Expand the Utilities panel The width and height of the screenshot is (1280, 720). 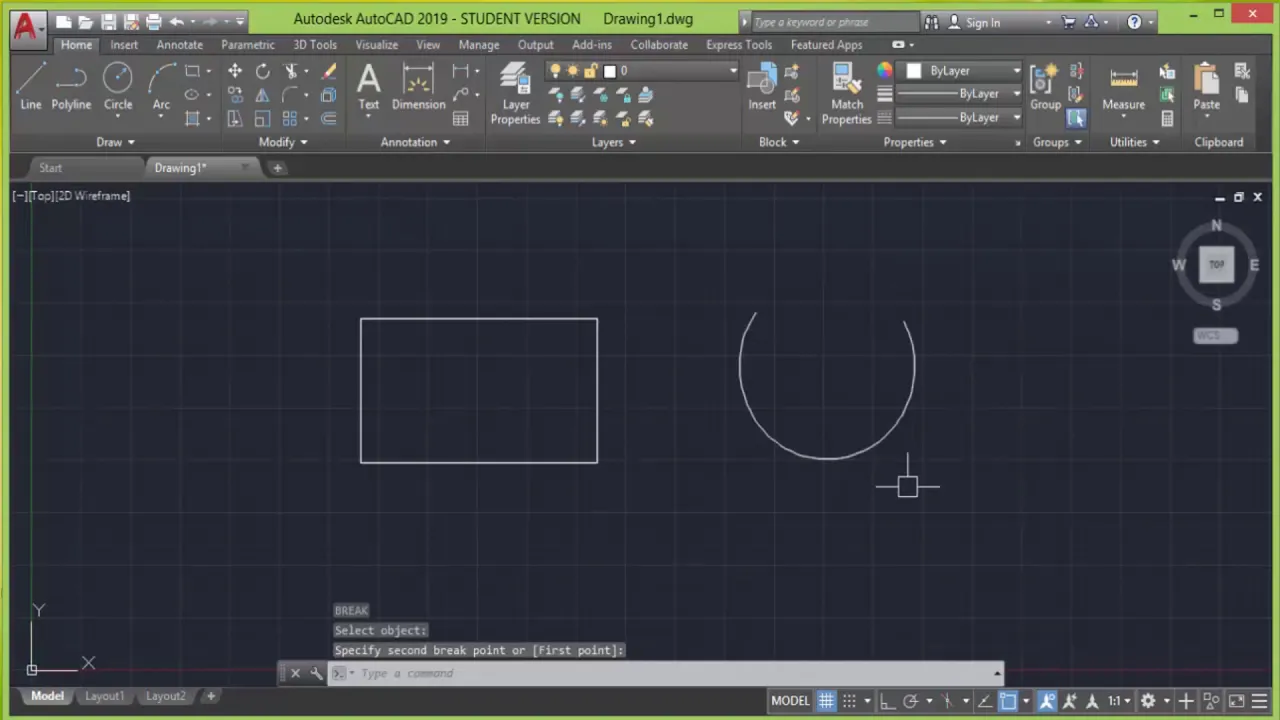click(1134, 142)
